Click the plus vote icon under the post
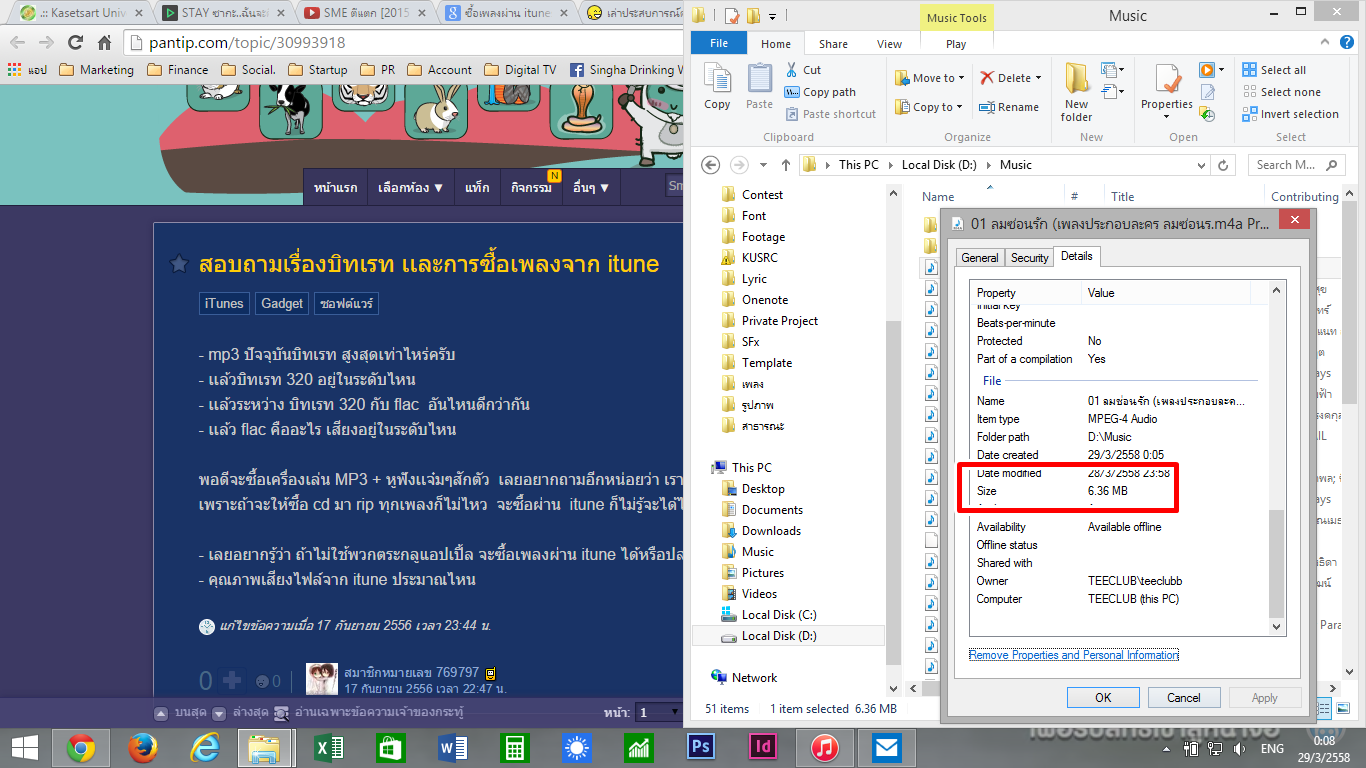The height and width of the screenshot is (768, 1366). (232, 681)
